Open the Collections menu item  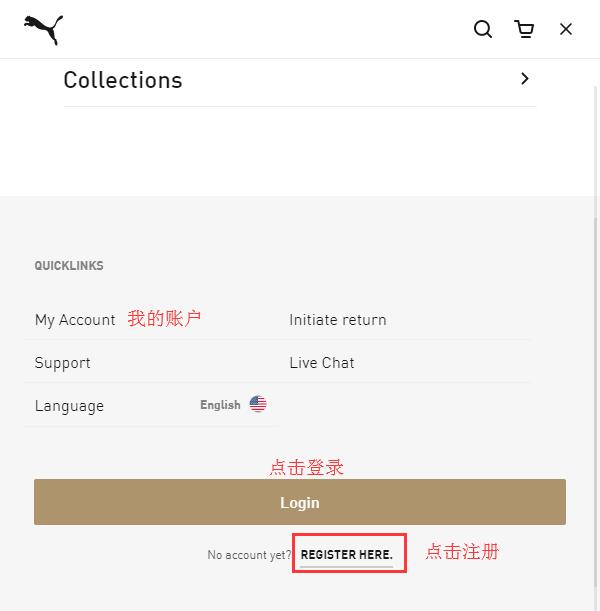[x=300, y=81]
